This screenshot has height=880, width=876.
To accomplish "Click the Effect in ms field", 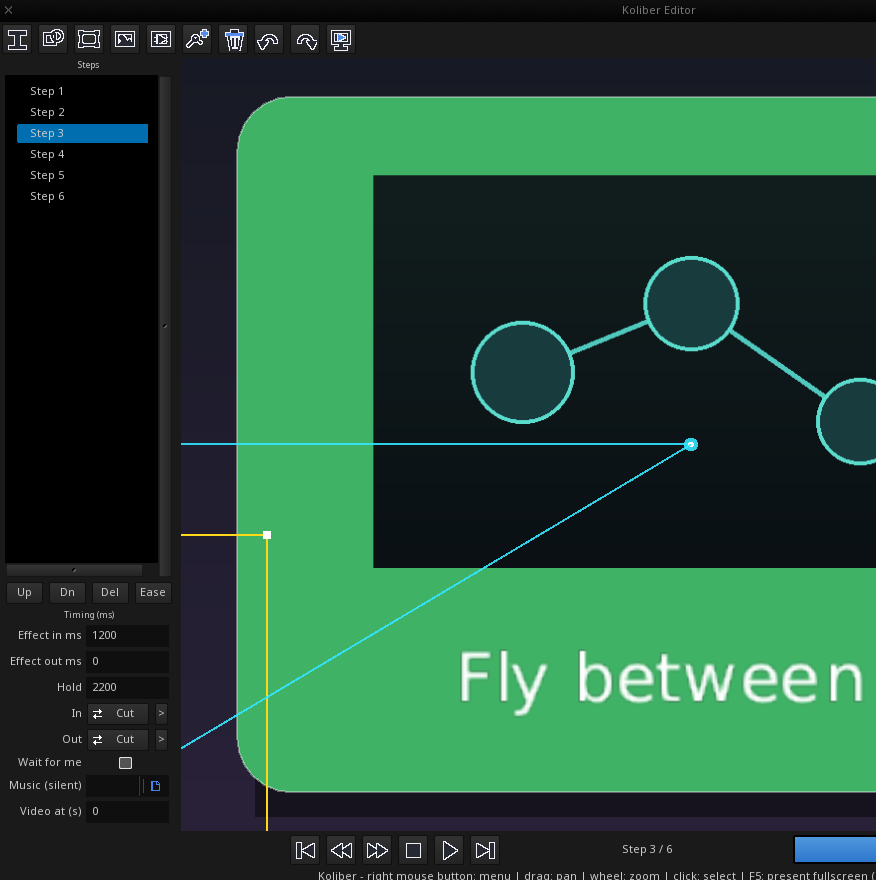I will pyautogui.click(x=127, y=635).
